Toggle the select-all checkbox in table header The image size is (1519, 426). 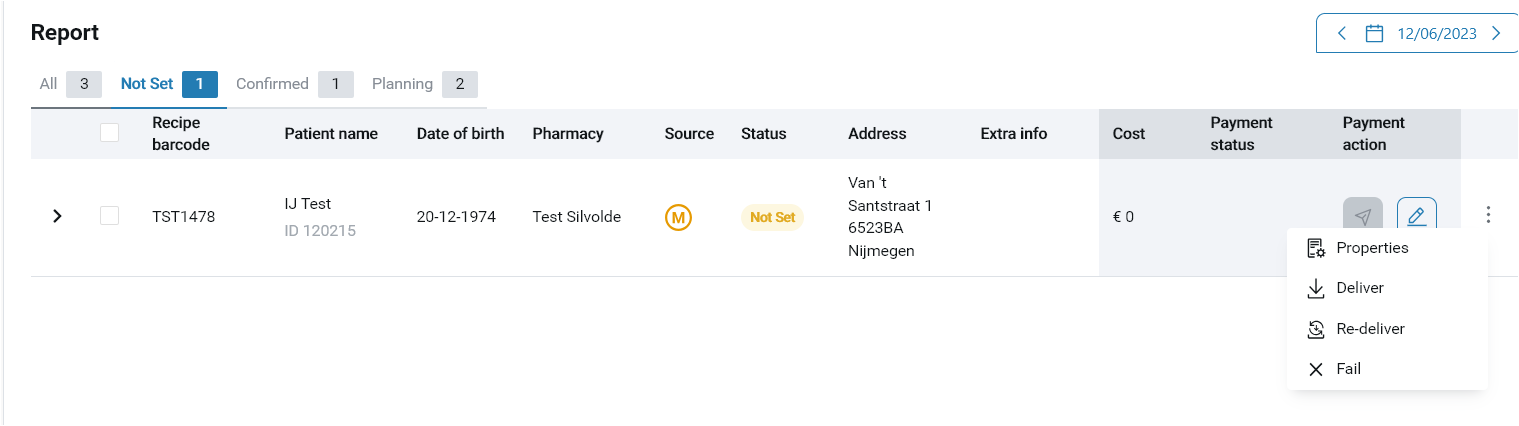pyautogui.click(x=110, y=133)
